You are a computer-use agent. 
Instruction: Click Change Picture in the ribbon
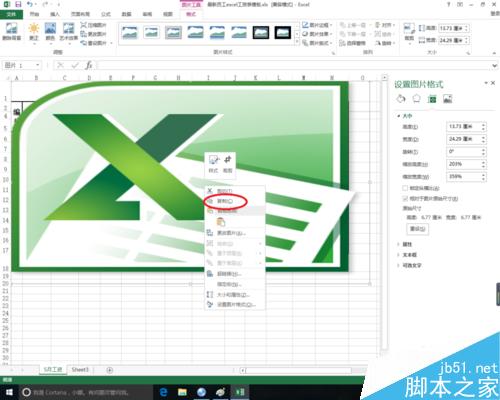93,34
